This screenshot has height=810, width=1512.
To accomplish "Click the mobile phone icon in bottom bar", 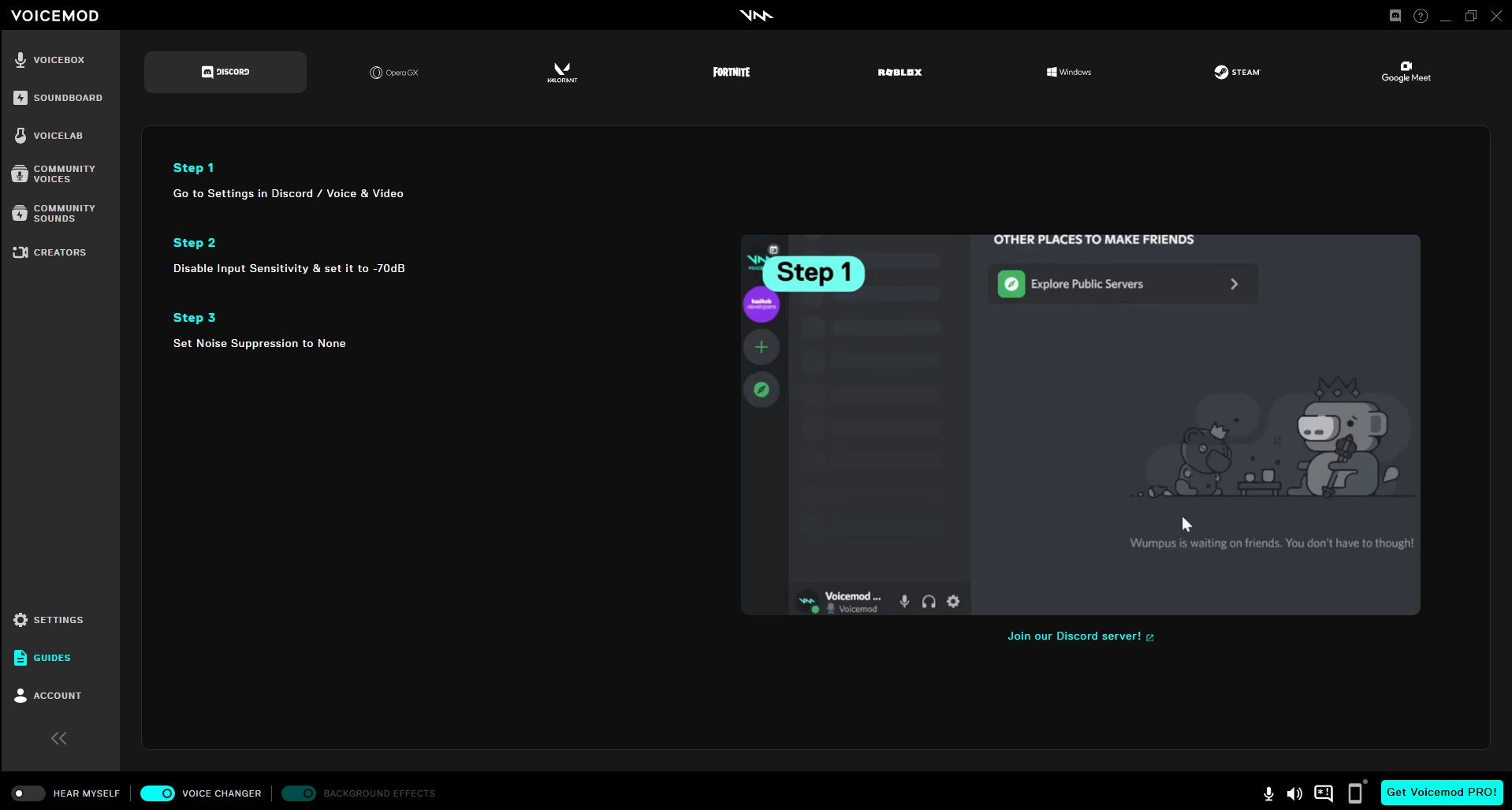I will 1356,793.
